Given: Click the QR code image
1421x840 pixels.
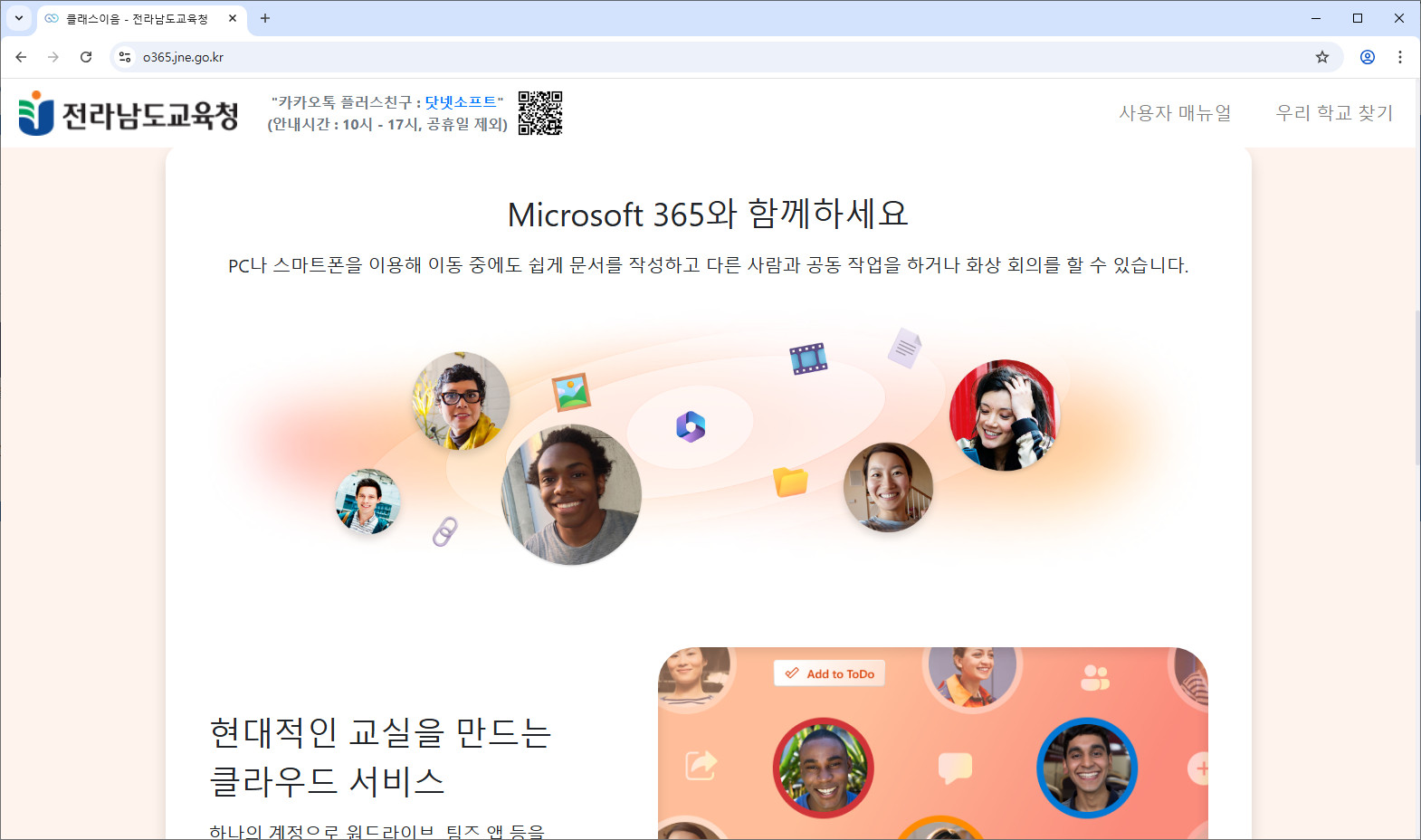Looking at the screenshot, I should pyautogui.click(x=540, y=113).
